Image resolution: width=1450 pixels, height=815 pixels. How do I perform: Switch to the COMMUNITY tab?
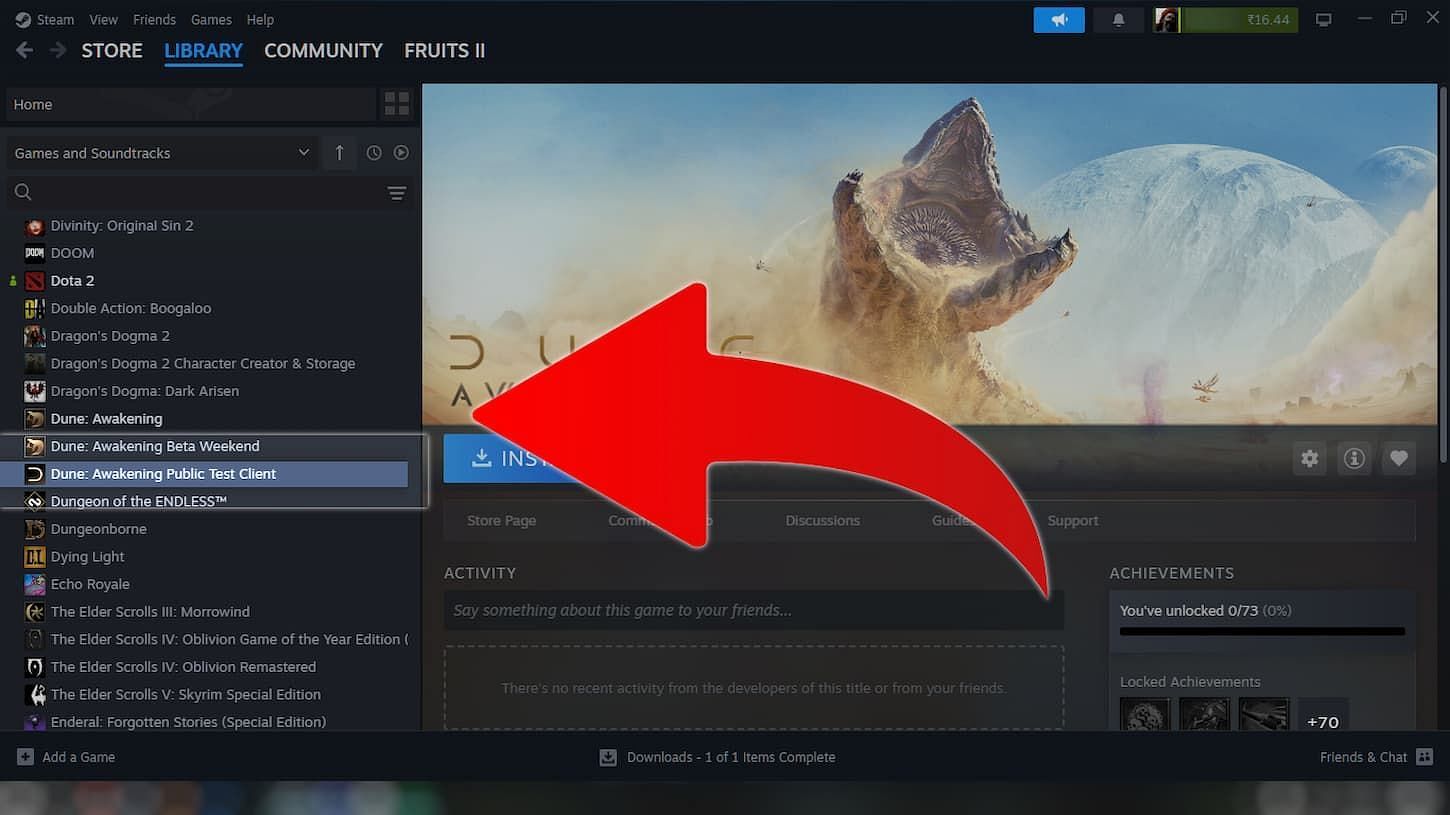tap(323, 50)
